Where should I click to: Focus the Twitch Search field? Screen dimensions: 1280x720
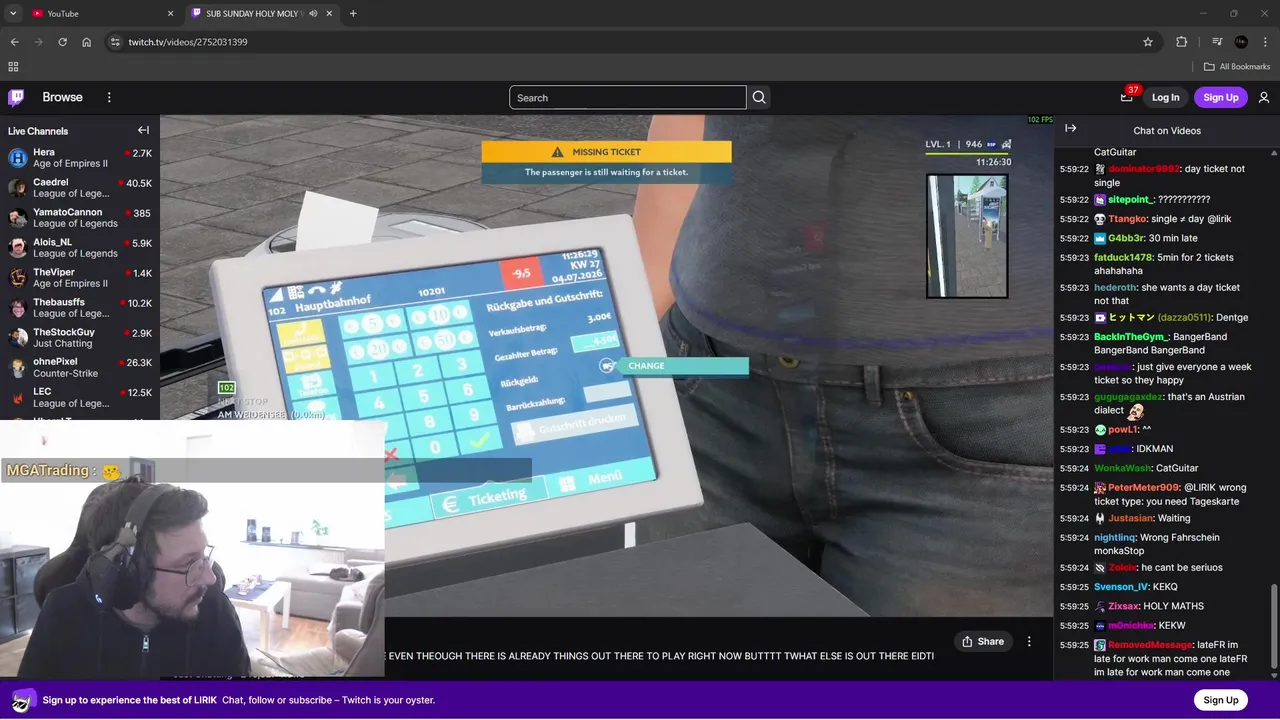tap(627, 97)
